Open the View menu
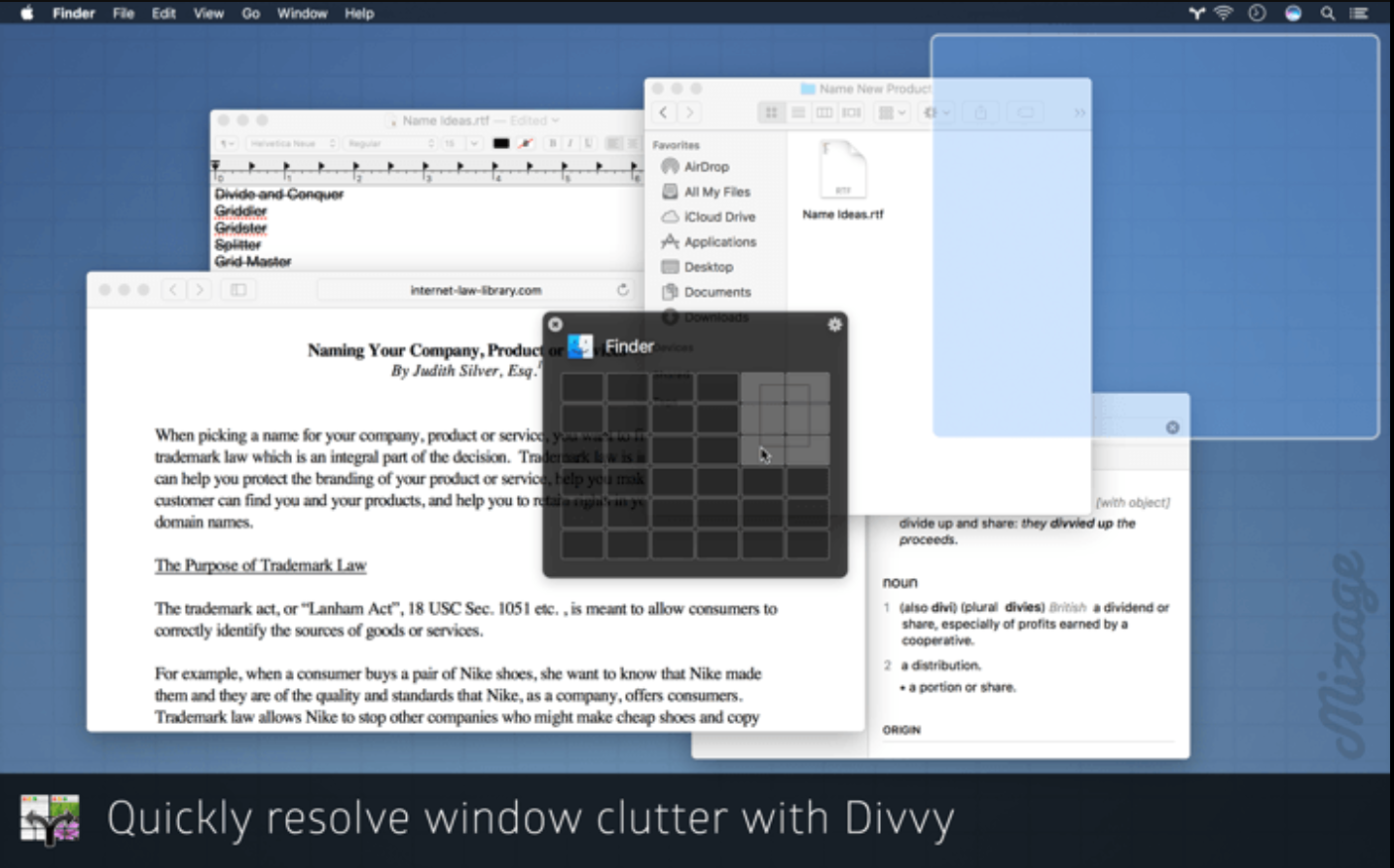The height and width of the screenshot is (868, 1394). coord(208,13)
